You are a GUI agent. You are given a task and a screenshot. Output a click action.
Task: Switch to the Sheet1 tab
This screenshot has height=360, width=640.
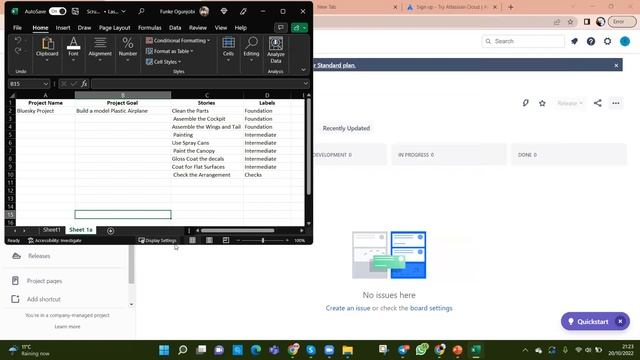[51, 230]
